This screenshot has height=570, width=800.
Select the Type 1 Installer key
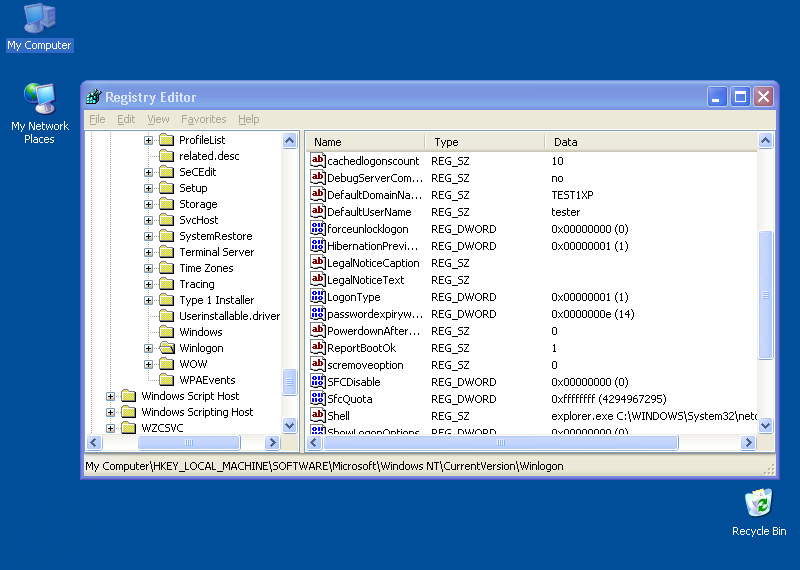(216, 300)
